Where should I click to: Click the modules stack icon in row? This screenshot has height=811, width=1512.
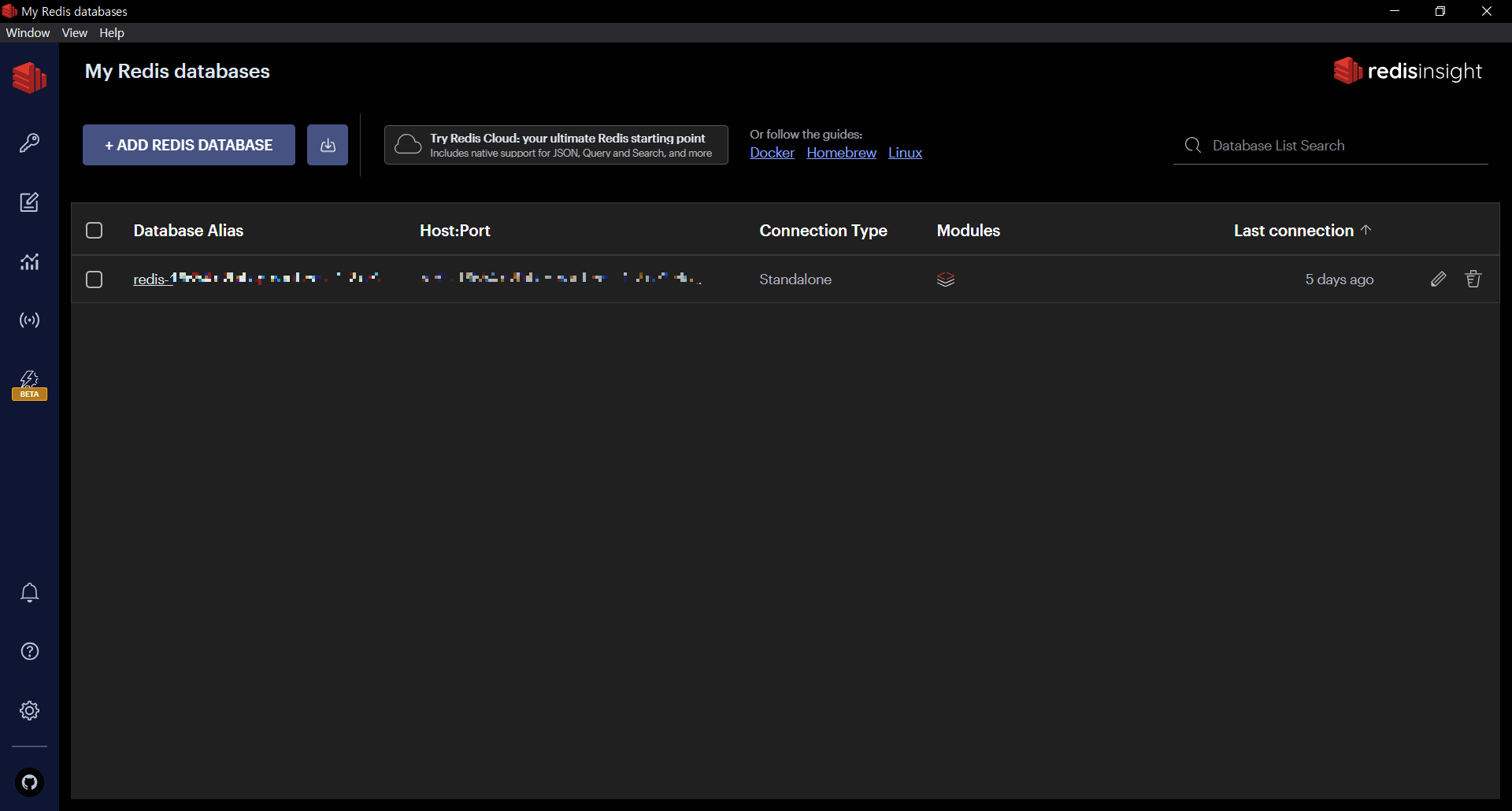click(x=946, y=280)
